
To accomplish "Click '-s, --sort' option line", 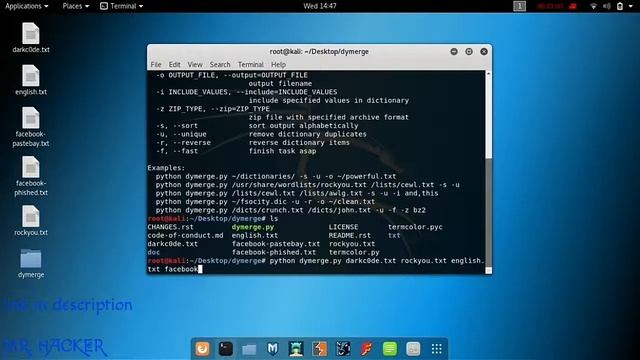I will pos(257,126).
